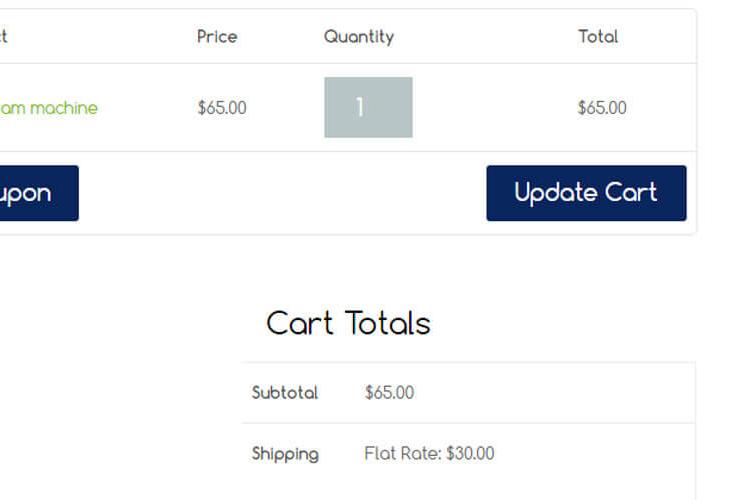Click the empty cell right of the quantity box
The height and width of the screenshot is (500, 750).
[x=493, y=107]
